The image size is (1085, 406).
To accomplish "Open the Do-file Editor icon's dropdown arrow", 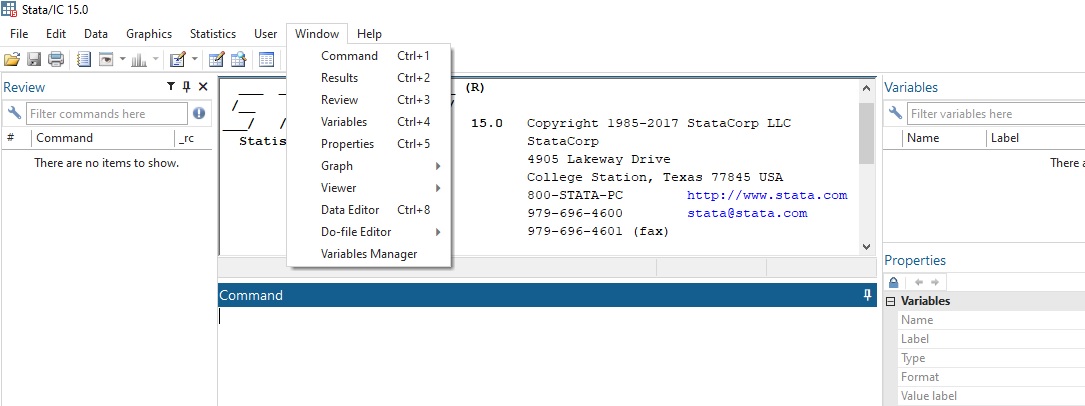I will point(194,59).
